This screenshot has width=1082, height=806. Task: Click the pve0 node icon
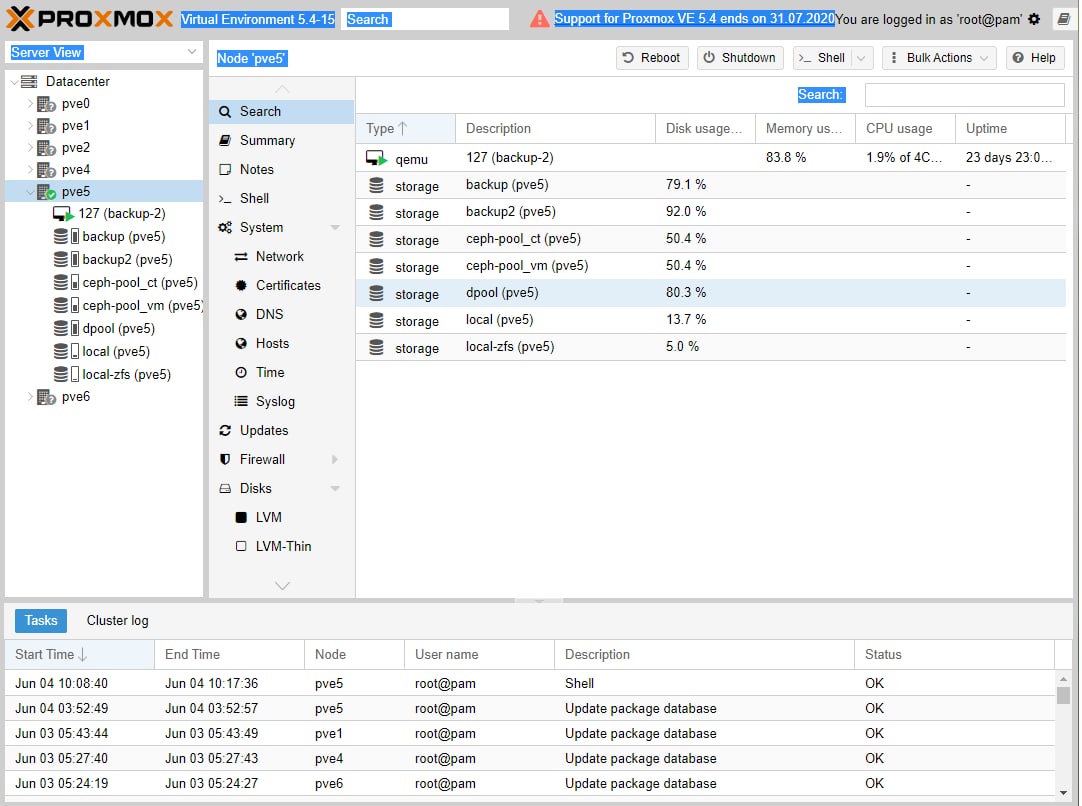[x=46, y=104]
